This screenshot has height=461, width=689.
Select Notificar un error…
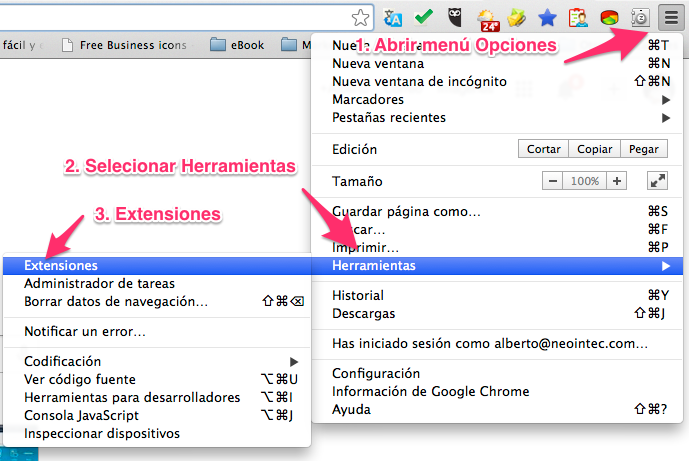click(x=157, y=331)
